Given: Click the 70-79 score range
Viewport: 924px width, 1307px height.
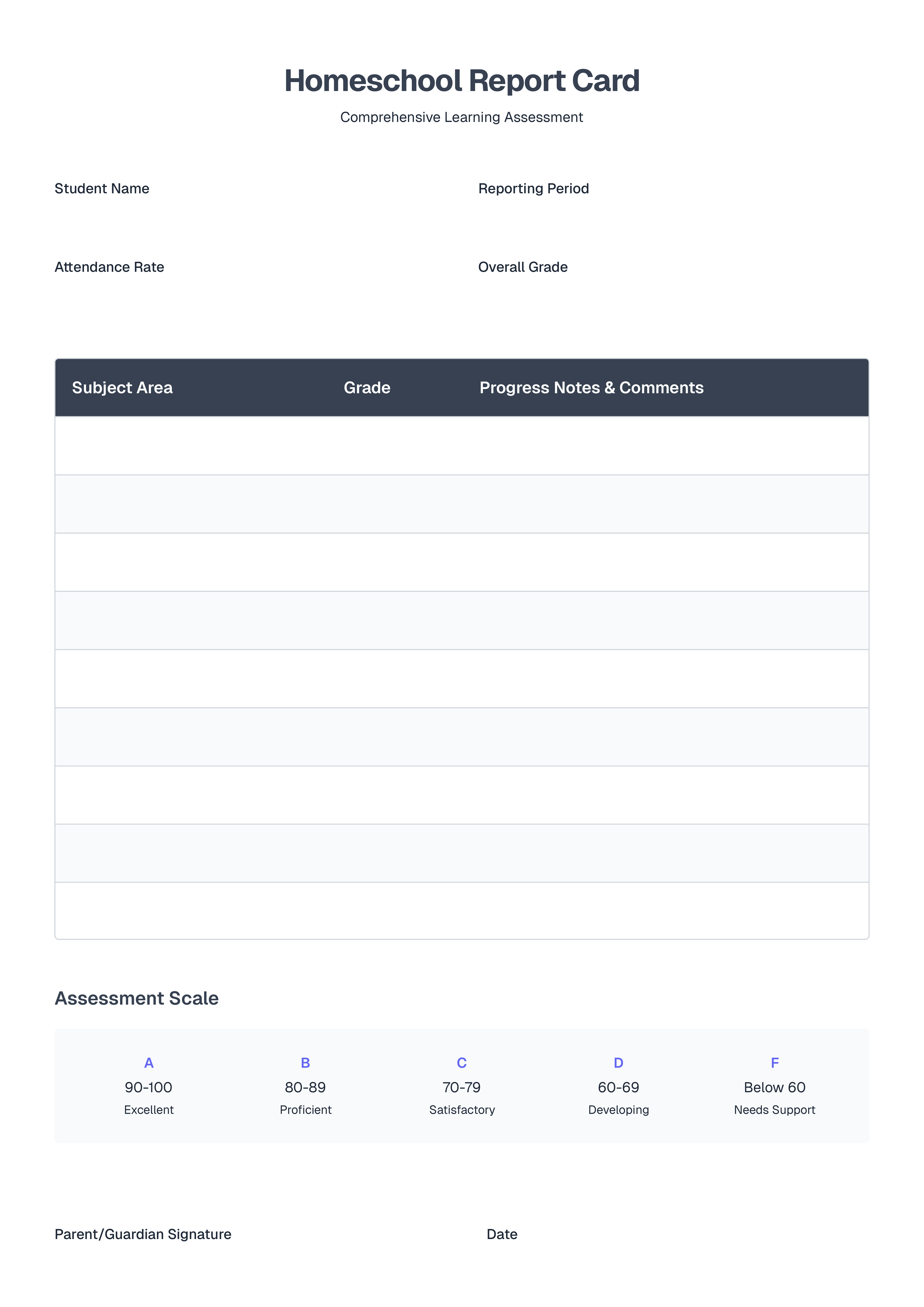Looking at the screenshot, I should tap(462, 1087).
